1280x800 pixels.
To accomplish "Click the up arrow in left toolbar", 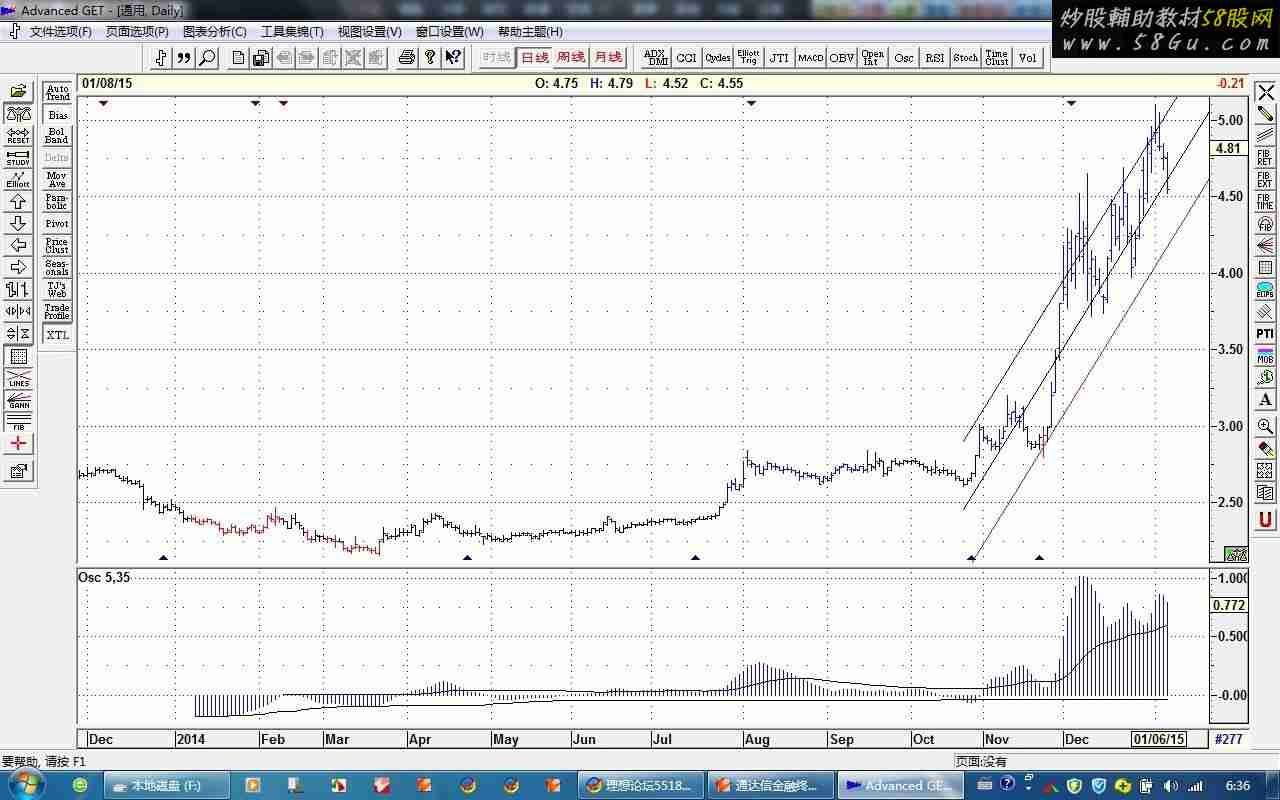I will [18, 202].
